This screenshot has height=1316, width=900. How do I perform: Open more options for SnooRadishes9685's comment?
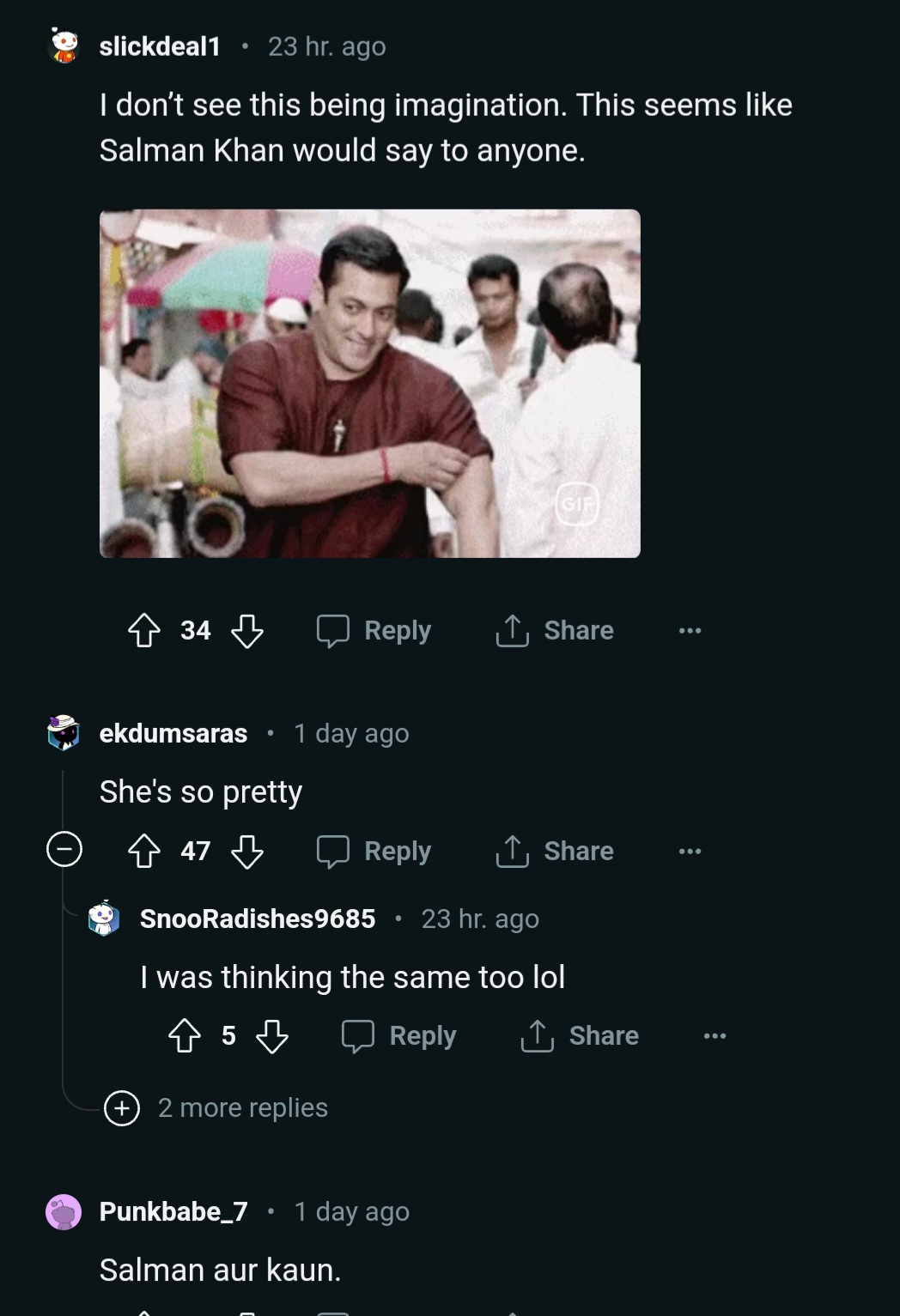[x=715, y=1036]
